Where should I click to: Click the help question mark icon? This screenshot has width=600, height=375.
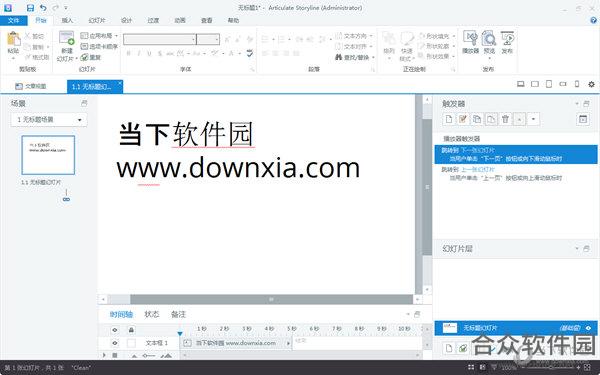(x=593, y=20)
